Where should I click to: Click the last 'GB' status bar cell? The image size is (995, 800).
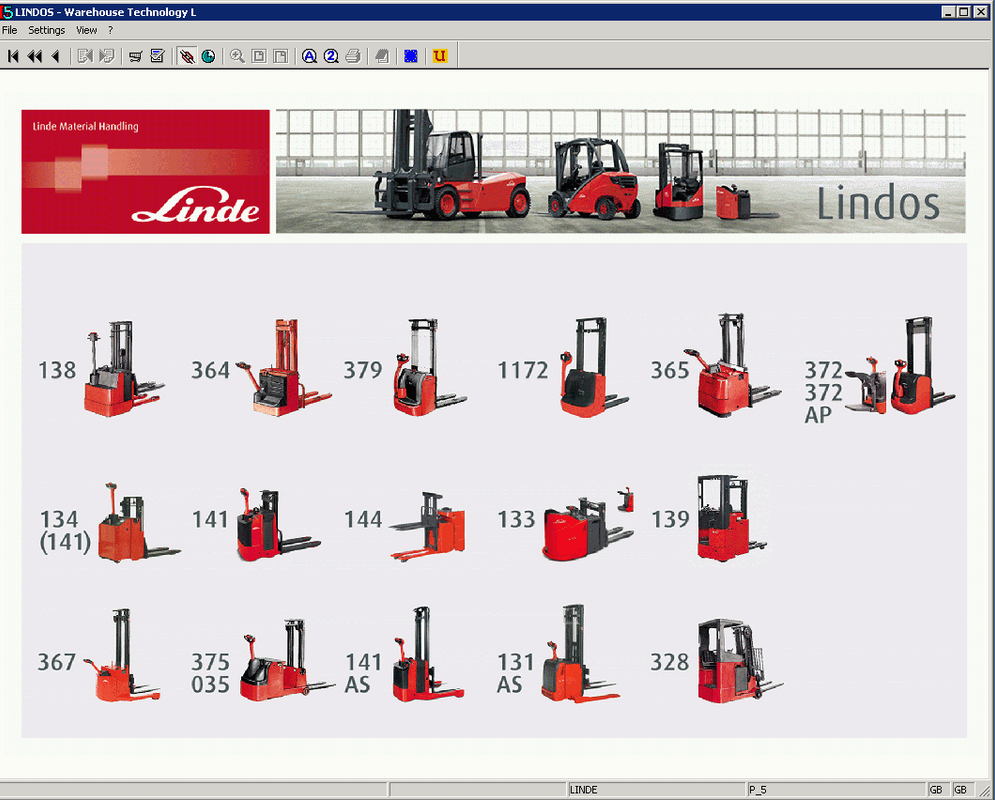961,790
